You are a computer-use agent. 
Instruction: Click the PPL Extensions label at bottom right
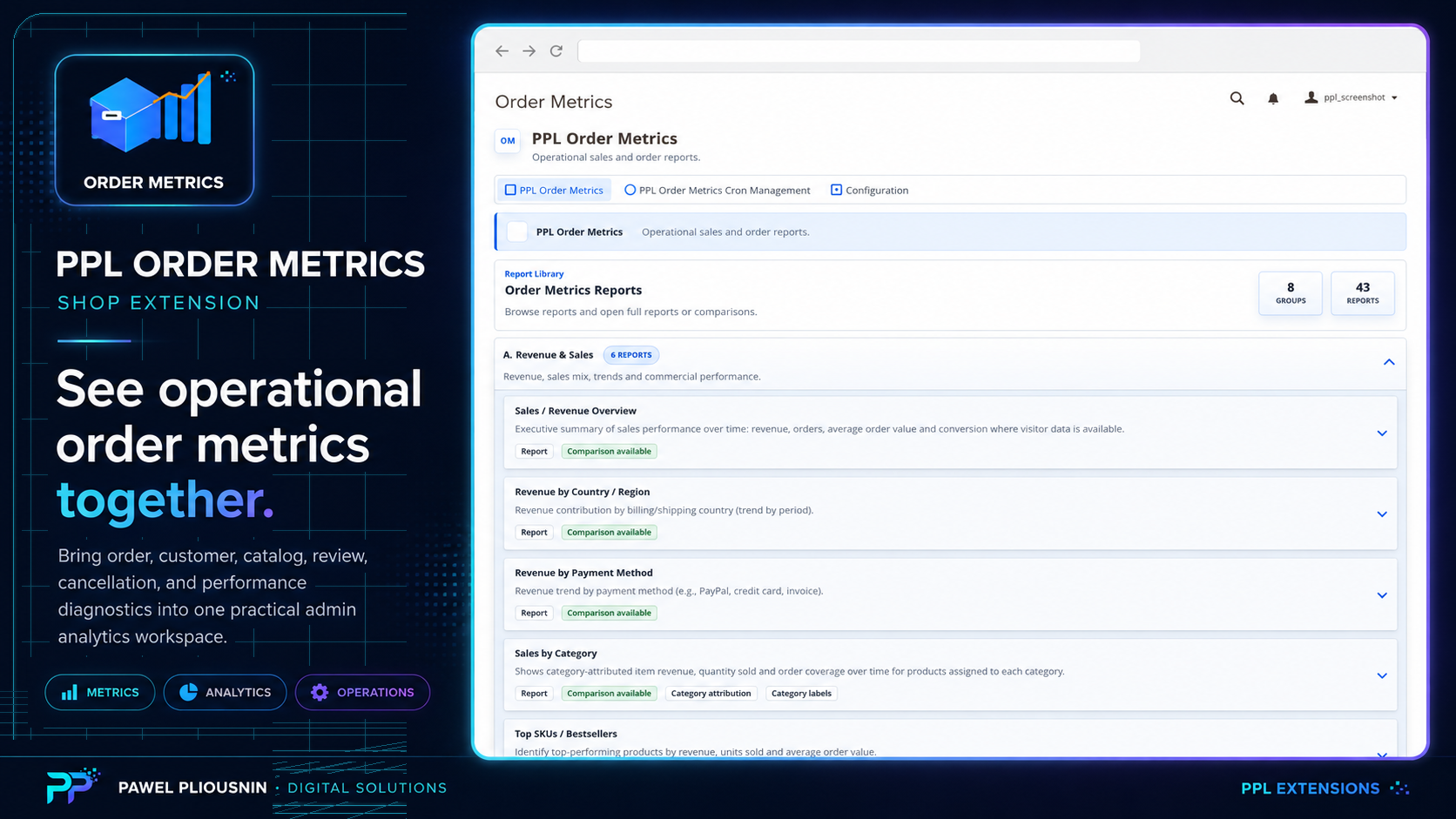(x=1310, y=789)
